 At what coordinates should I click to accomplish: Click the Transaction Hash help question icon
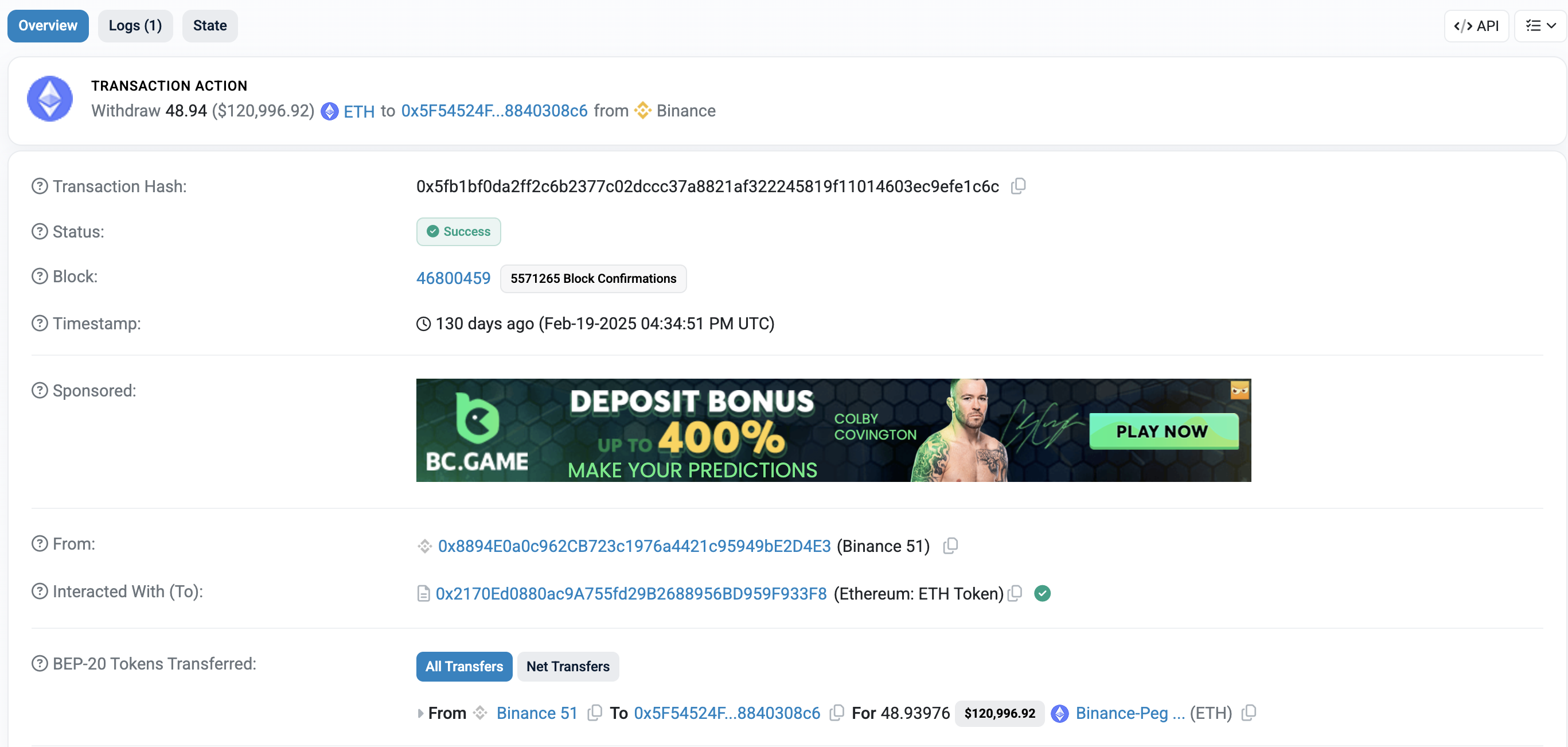coord(40,186)
